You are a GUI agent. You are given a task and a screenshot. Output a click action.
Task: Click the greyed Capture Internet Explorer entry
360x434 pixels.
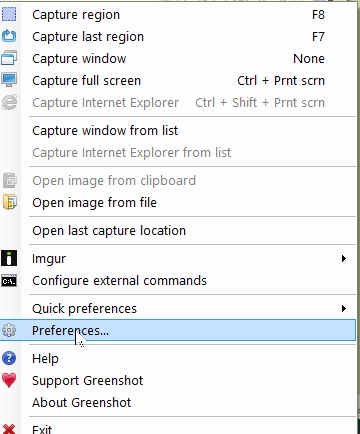pyautogui.click(x=178, y=103)
